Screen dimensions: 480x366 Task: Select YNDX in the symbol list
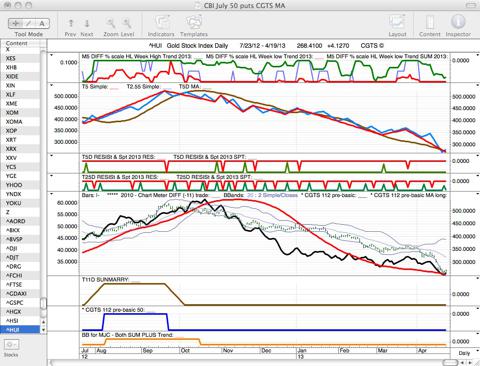tap(21, 194)
